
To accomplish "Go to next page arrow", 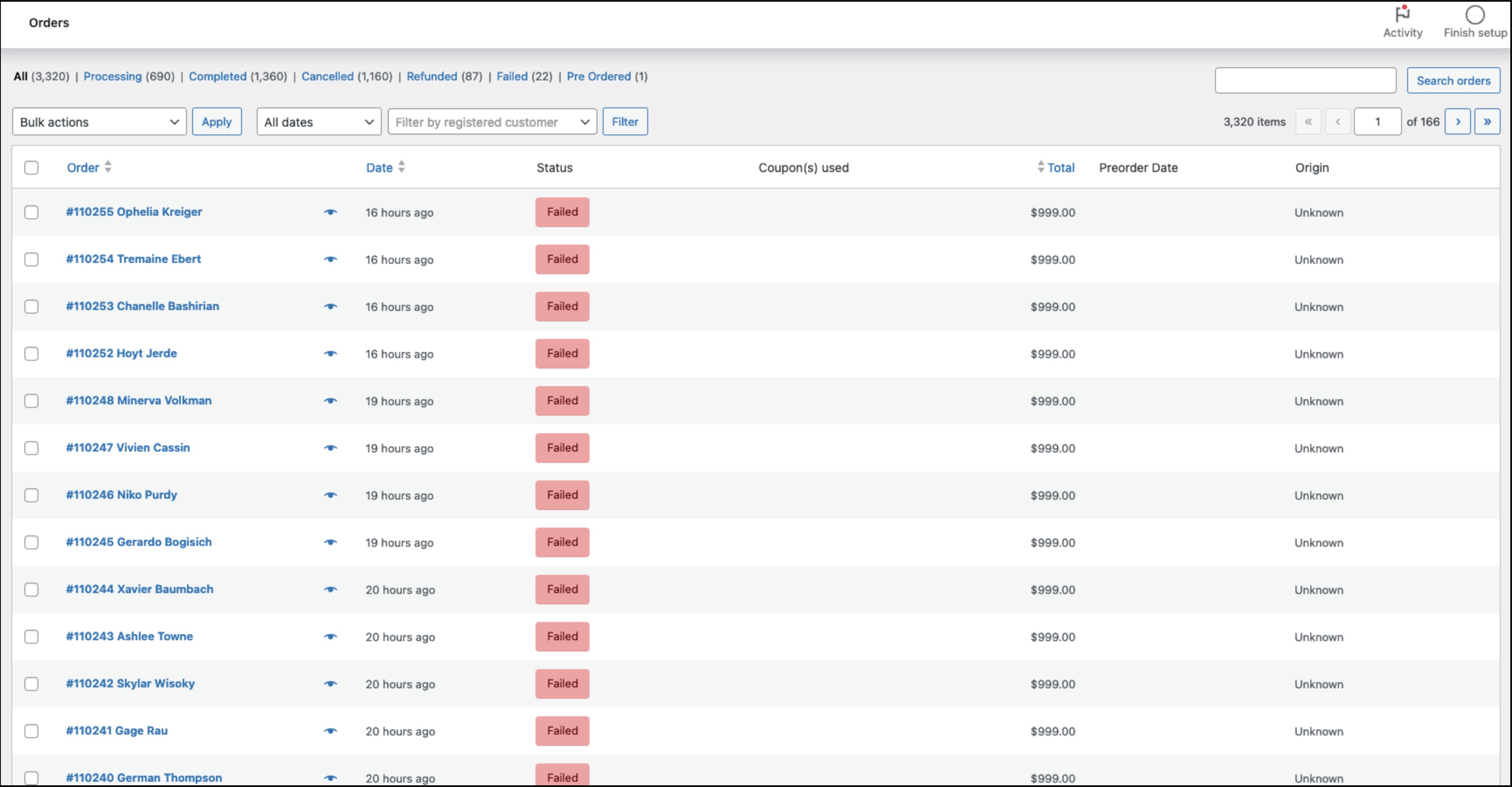I will tap(1457, 122).
